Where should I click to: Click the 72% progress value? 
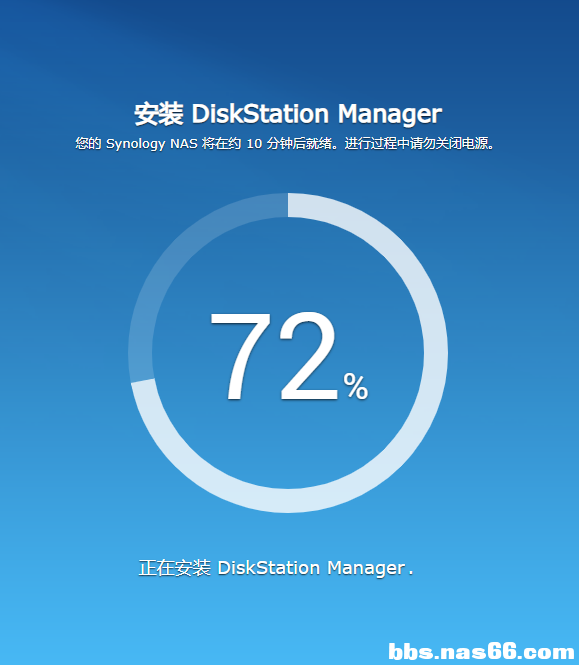point(289,355)
